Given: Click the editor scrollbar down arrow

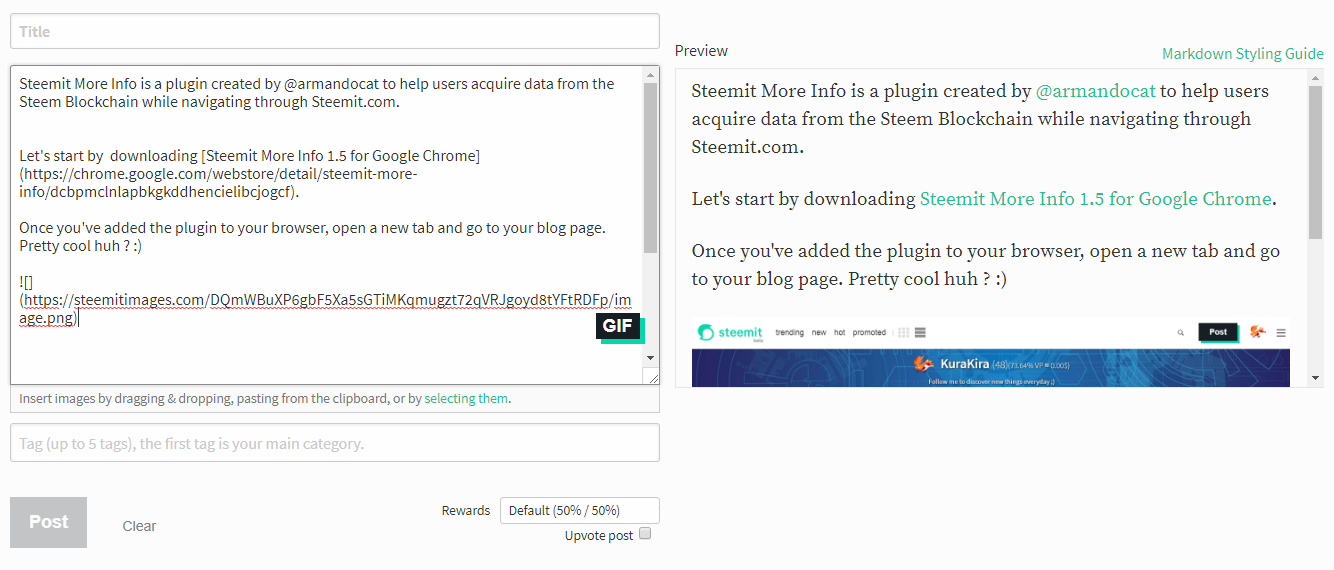Looking at the screenshot, I should [650, 357].
